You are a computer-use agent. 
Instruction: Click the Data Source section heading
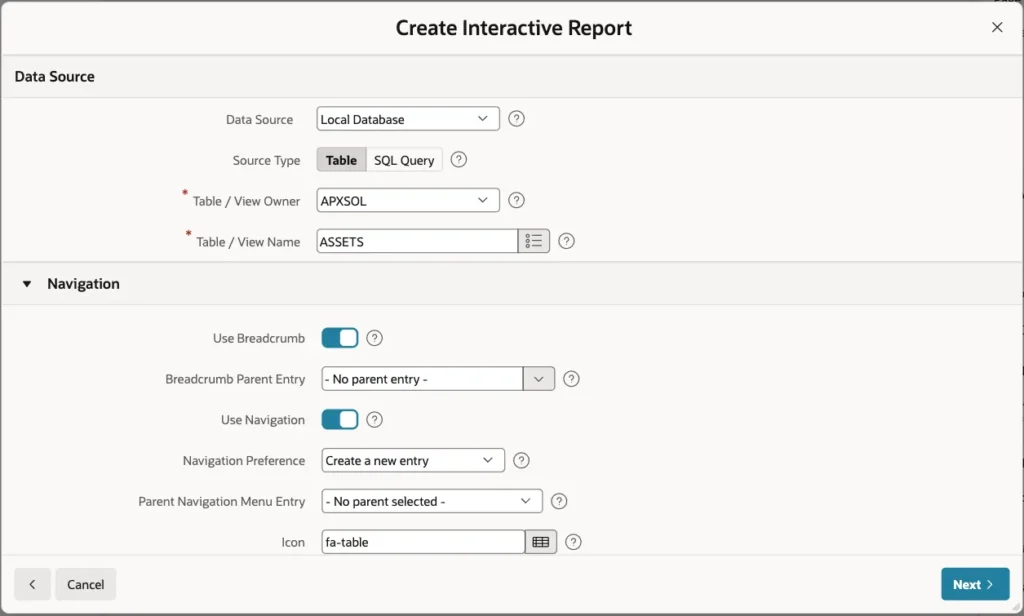coord(55,76)
